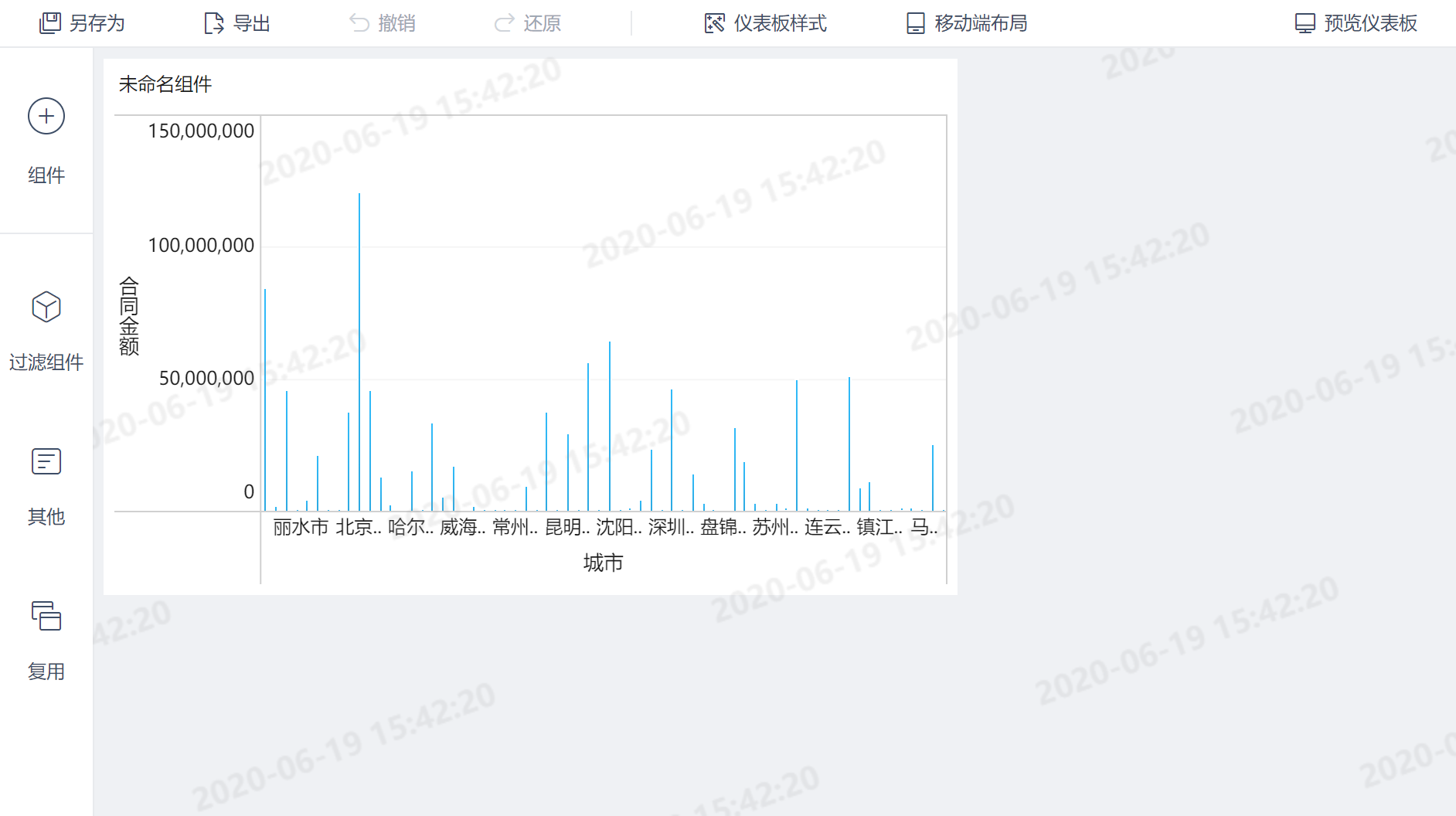Click the 威海.. axis label
Image resolution: width=1456 pixels, height=816 pixels.
(463, 527)
